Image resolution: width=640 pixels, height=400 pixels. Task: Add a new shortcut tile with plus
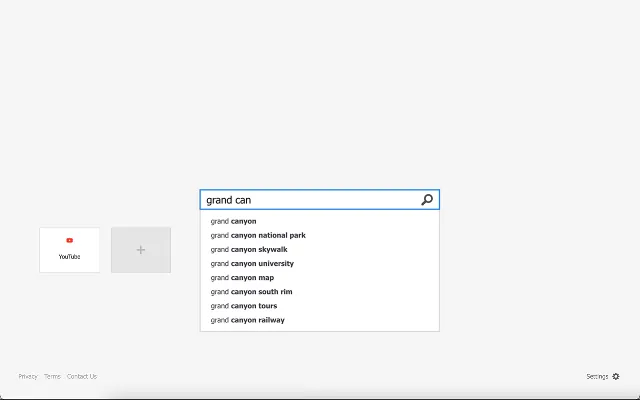(x=141, y=250)
